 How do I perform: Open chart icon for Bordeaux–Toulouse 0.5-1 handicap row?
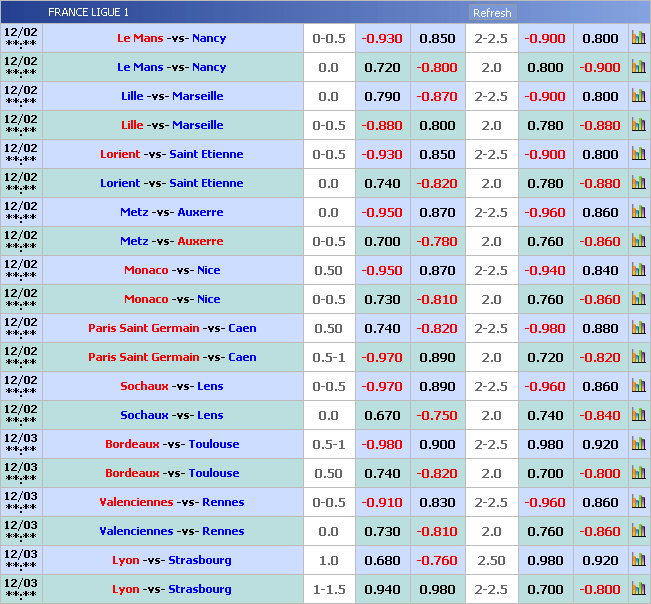click(638, 444)
